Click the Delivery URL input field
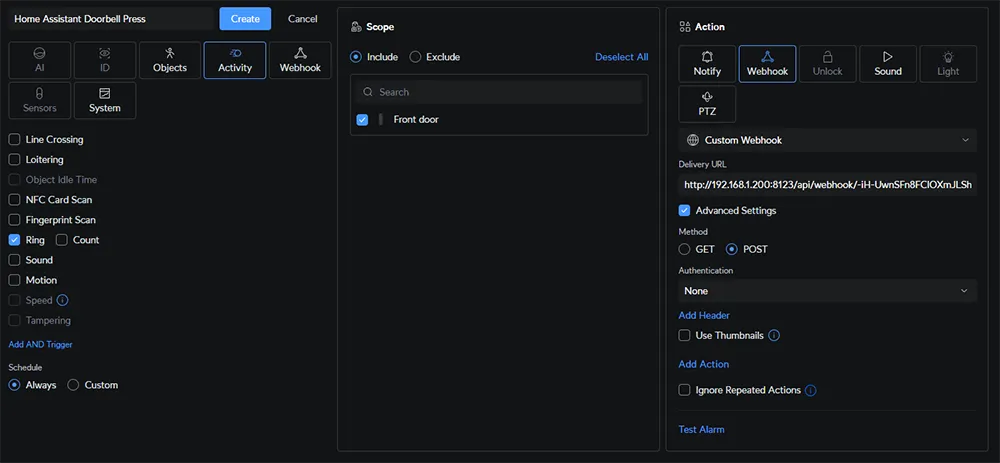The height and width of the screenshot is (463, 1000). pyautogui.click(x=827, y=185)
